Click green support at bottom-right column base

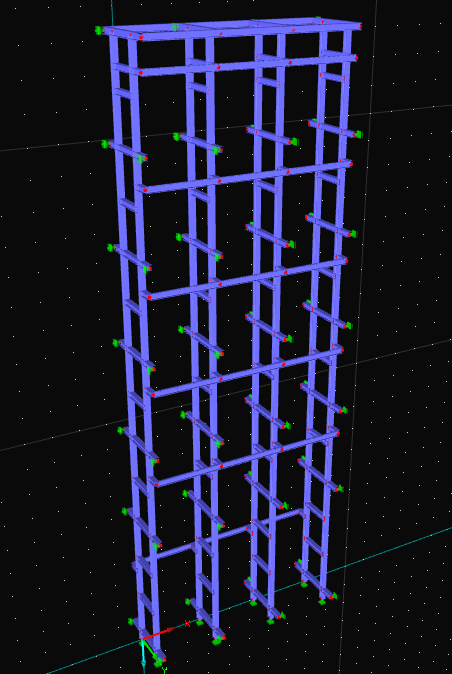pyautogui.click(x=322, y=602)
